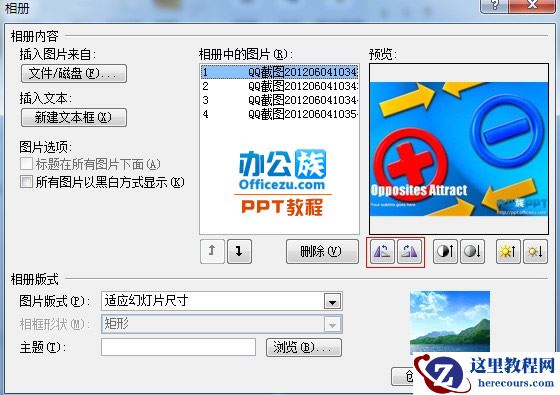Move selected picture up with arrow button

tap(212, 251)
